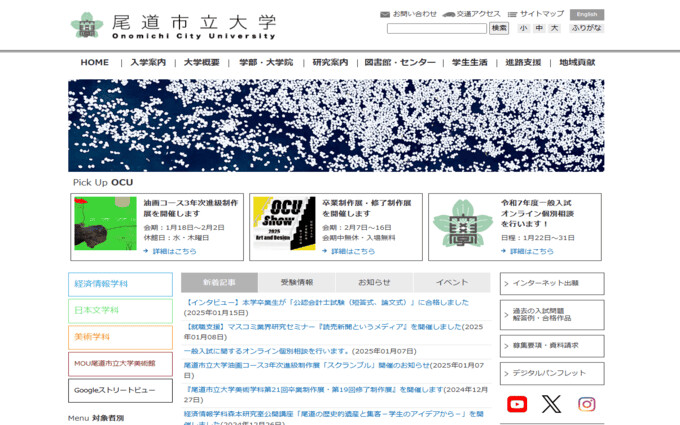680x425 pixels.
Task: Open the X (Twitter) icon
Action: (551, 404)
